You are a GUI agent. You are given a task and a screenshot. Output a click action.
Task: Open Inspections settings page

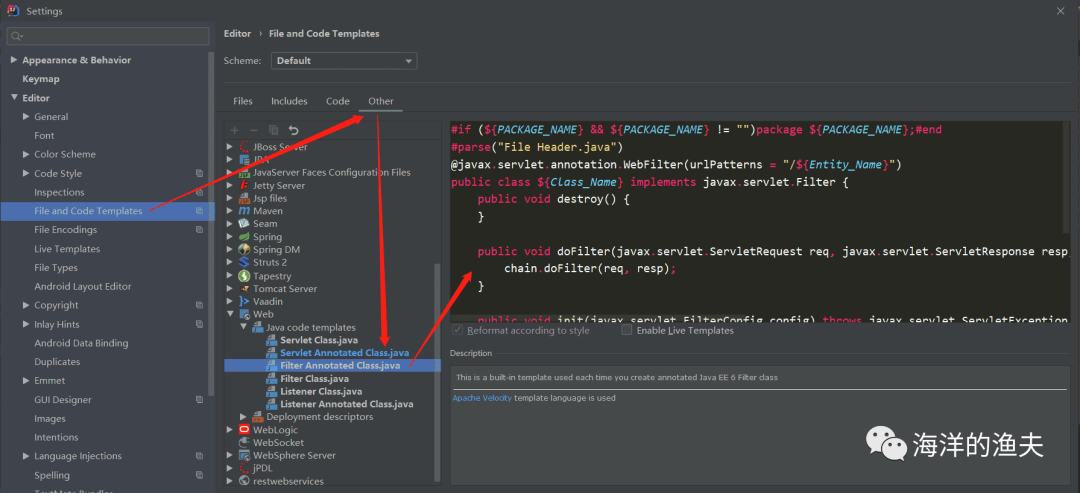(59, 192)
